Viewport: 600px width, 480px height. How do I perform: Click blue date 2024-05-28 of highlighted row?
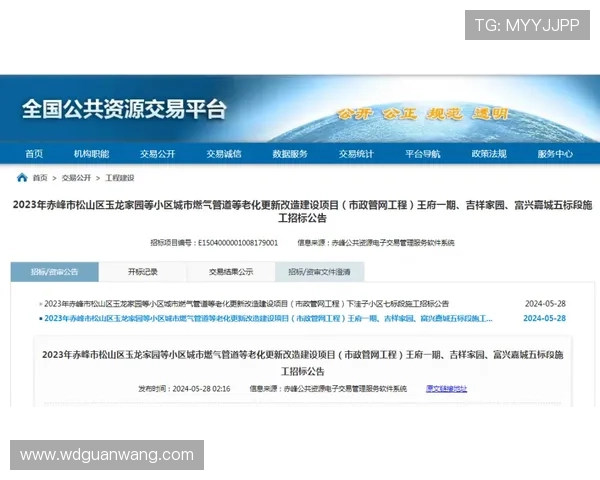click(545, 318)
